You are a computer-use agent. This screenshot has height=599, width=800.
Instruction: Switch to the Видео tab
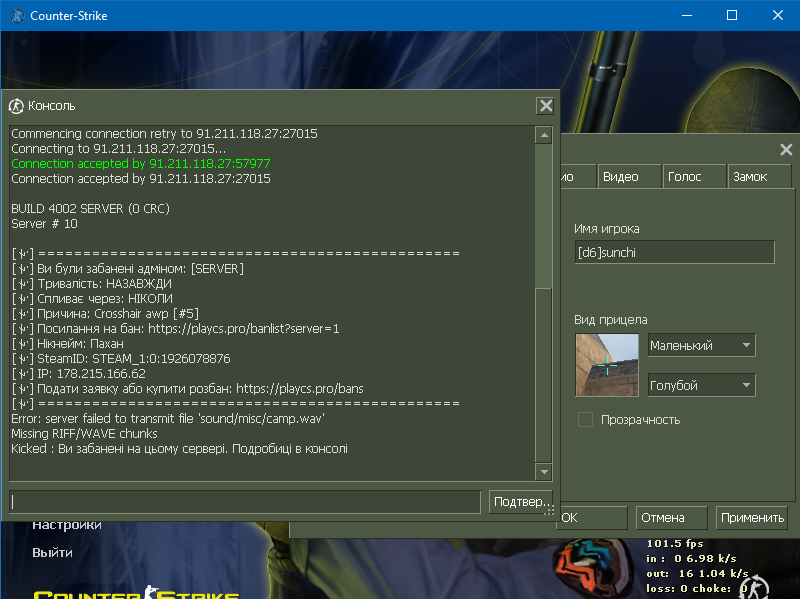pyautogui.click(x=629, y=177)
